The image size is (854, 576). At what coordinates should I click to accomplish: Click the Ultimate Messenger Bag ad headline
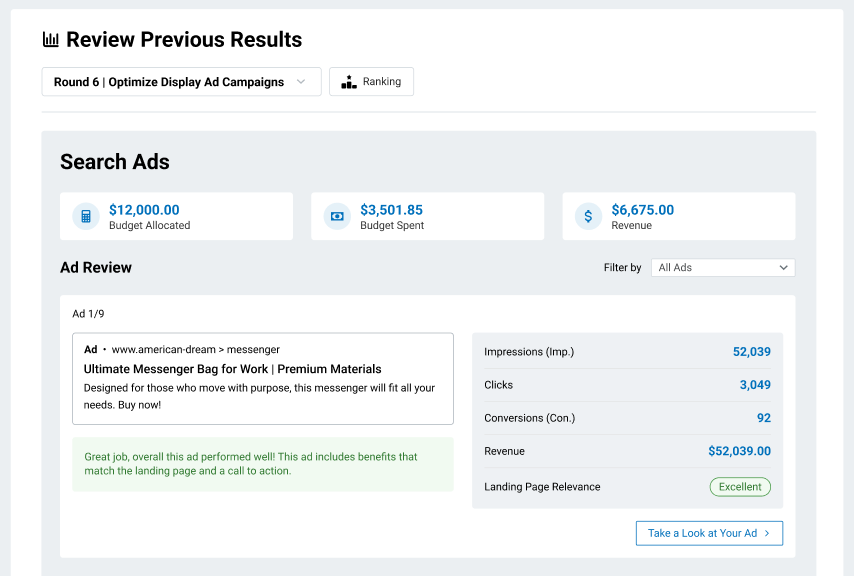pyautogui.click(x=232, y=369)
